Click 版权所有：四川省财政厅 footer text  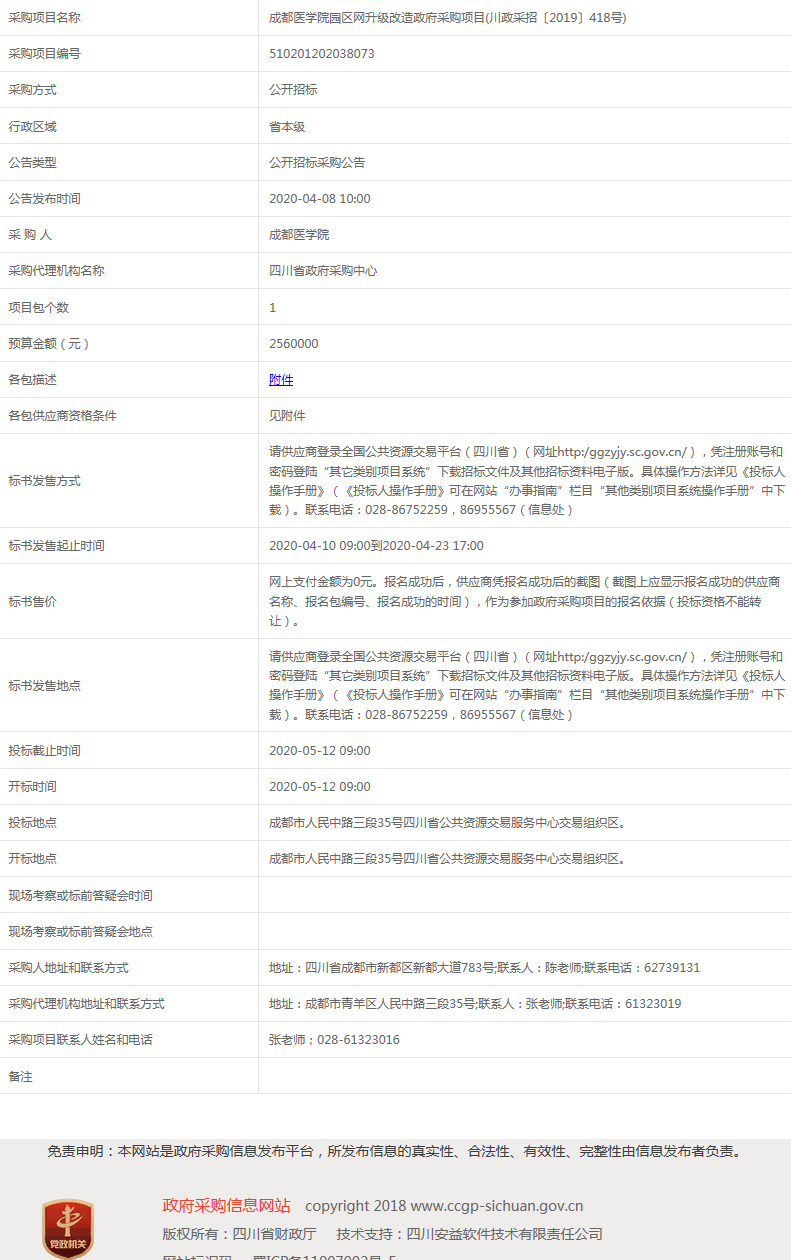point(239,1234)
